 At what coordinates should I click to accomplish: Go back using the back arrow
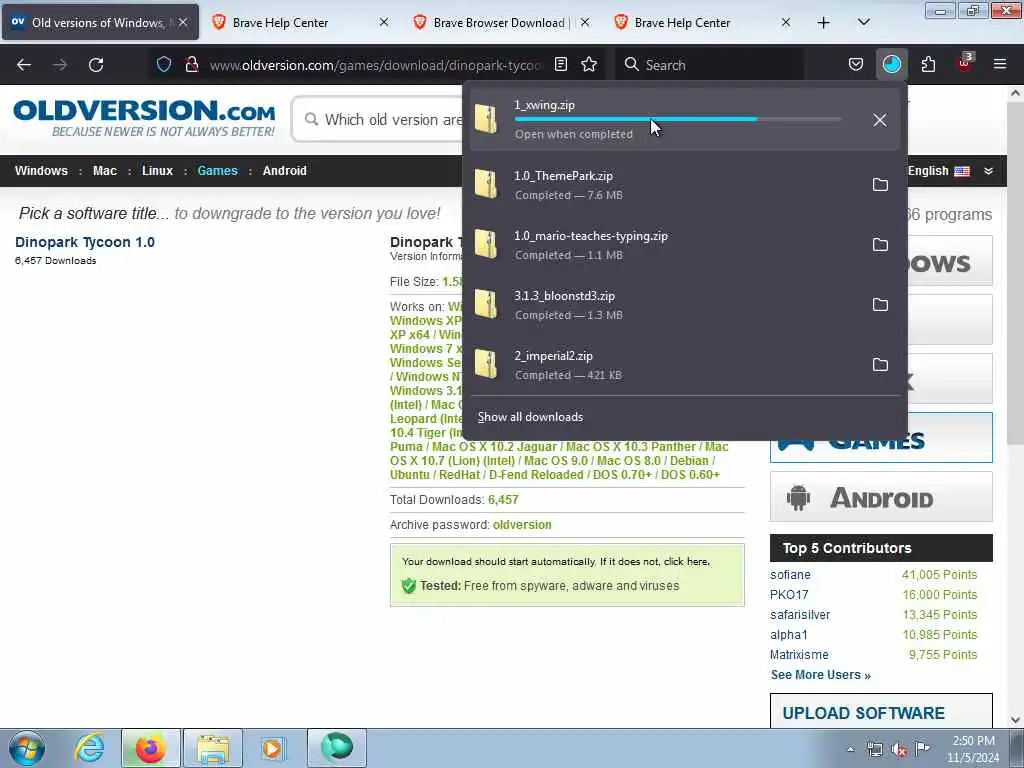pos(24,65)
